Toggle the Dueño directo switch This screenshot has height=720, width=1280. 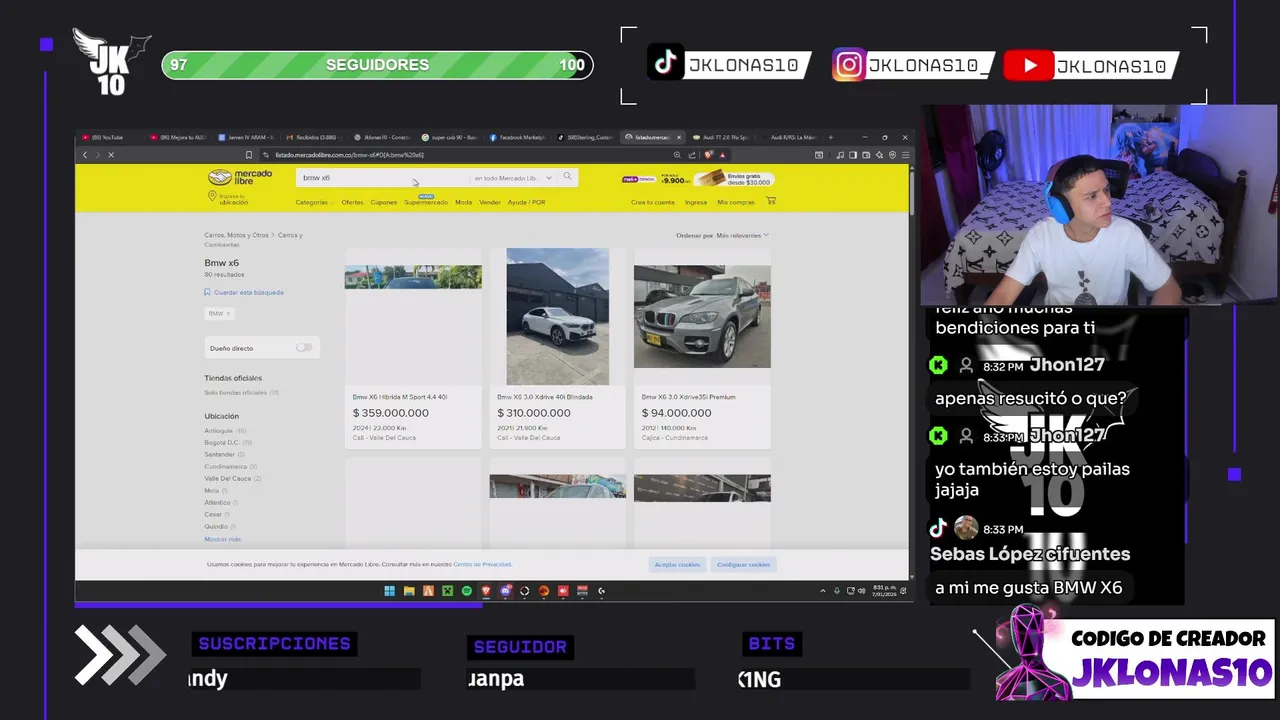(304, 347)
